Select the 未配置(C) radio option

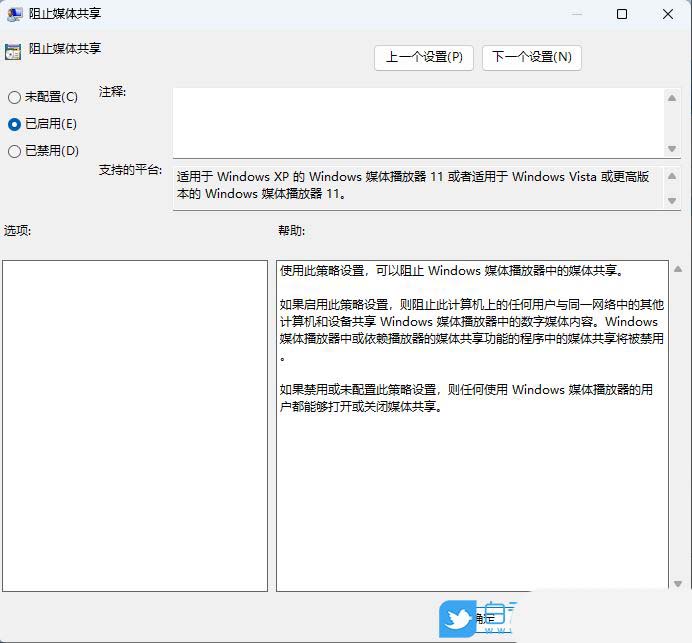click(x=14, y=97)
